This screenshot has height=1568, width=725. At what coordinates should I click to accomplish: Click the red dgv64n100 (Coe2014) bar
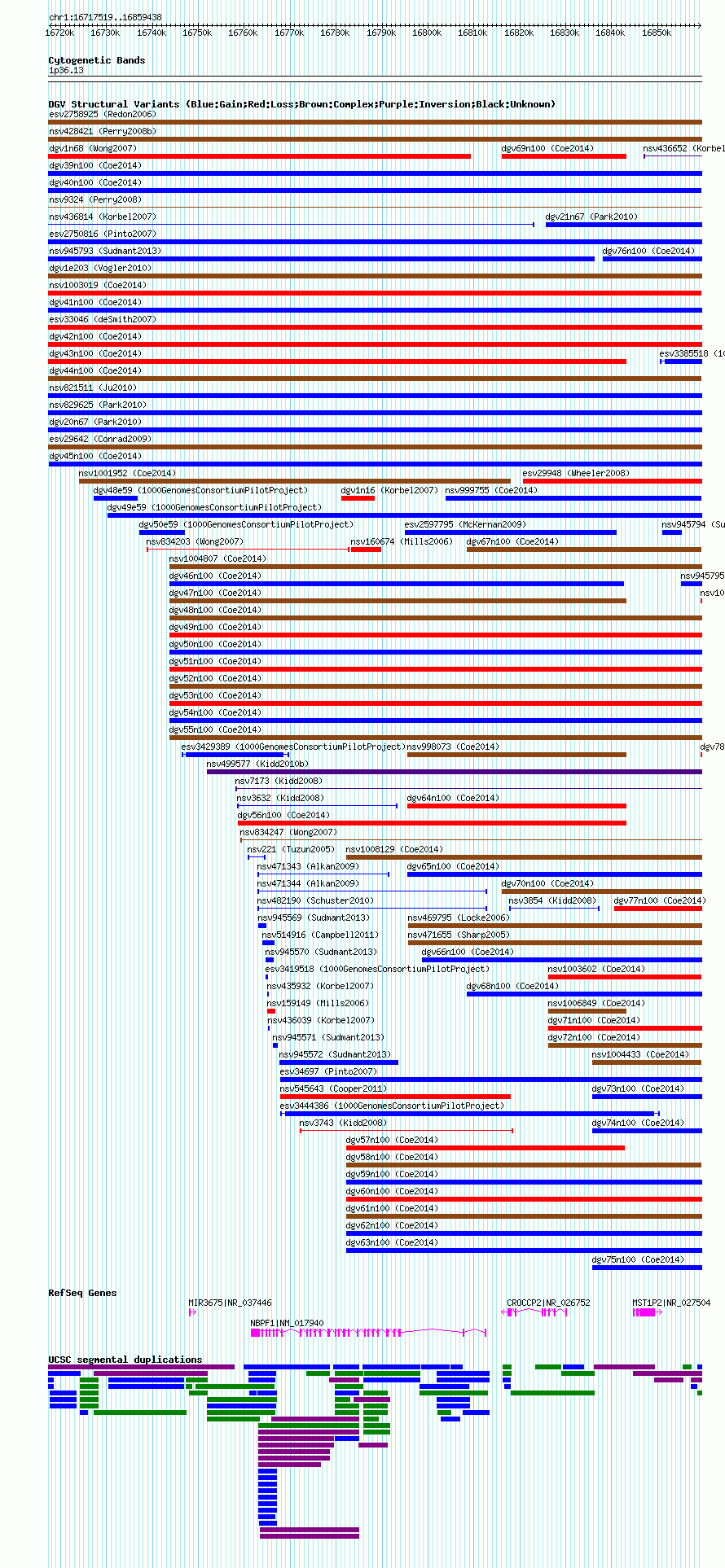click(x=516, y=806)
